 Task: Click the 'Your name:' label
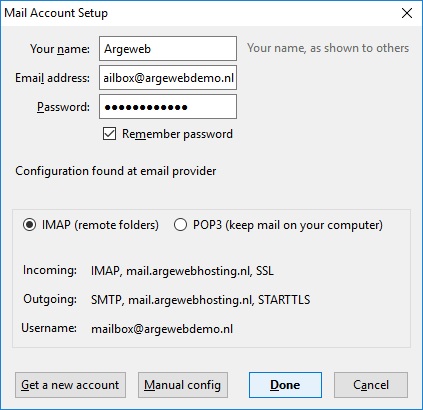[x=60, y=49]
